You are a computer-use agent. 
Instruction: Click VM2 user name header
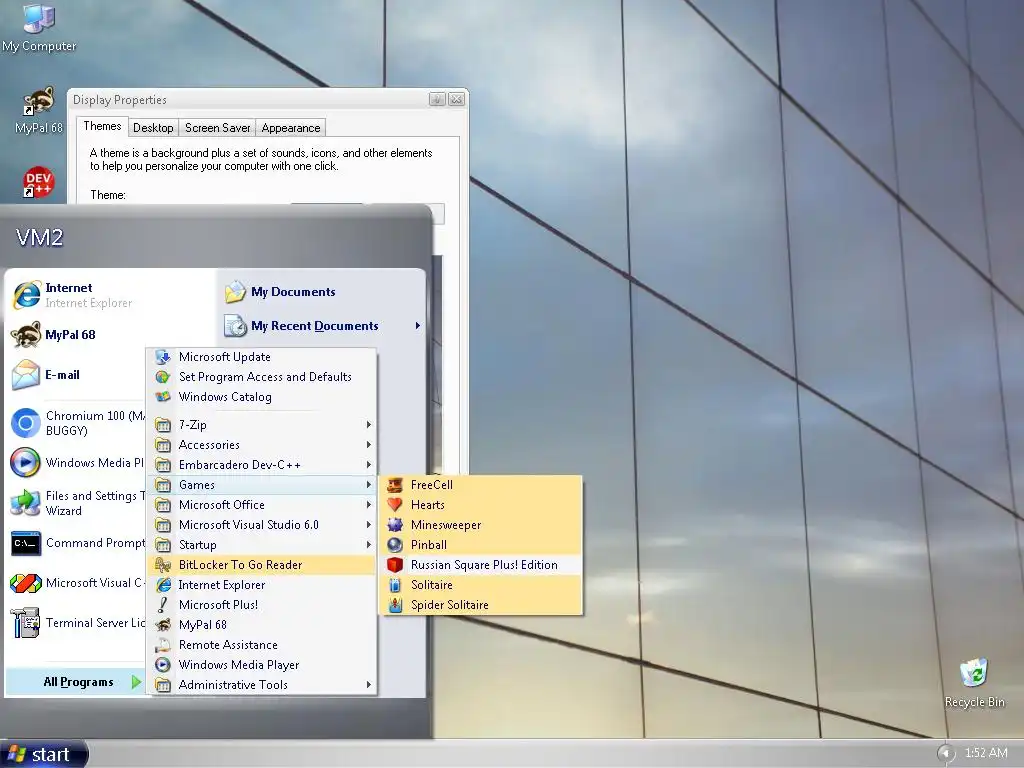[39, 238]
